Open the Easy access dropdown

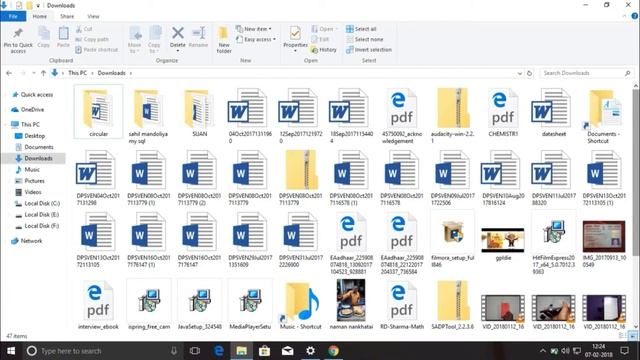pos(256,40)
